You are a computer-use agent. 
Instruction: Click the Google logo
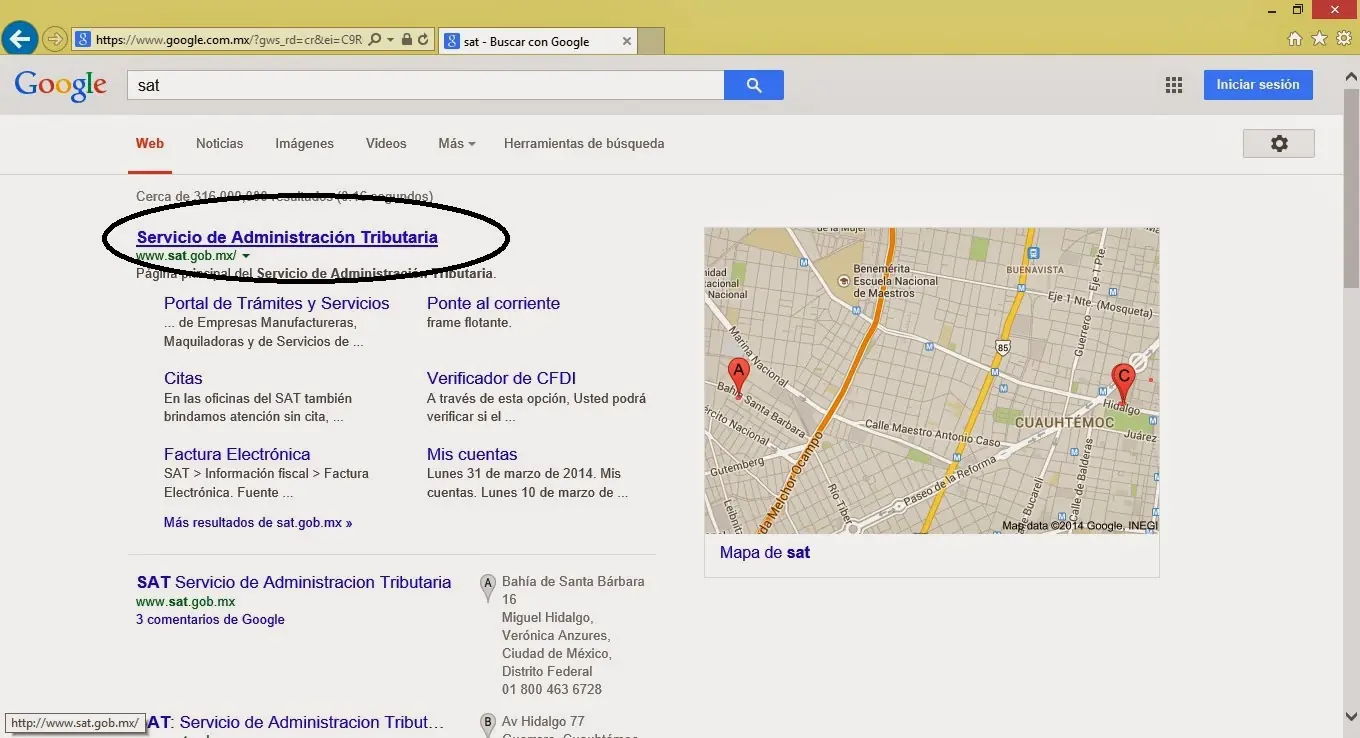tap(61, 87)
